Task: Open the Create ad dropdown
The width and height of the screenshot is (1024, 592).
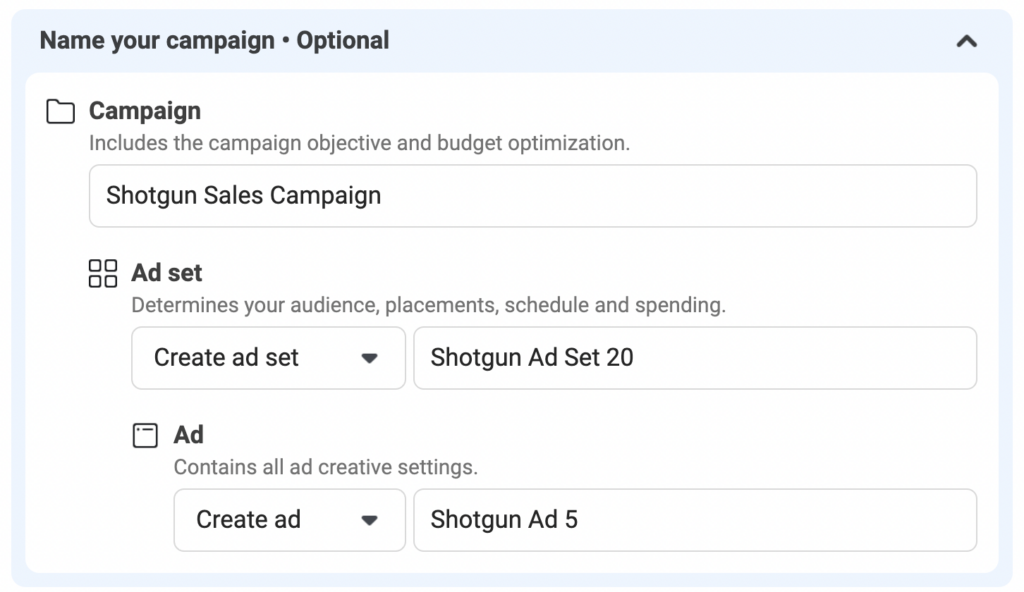Action: tap(288, 520)
